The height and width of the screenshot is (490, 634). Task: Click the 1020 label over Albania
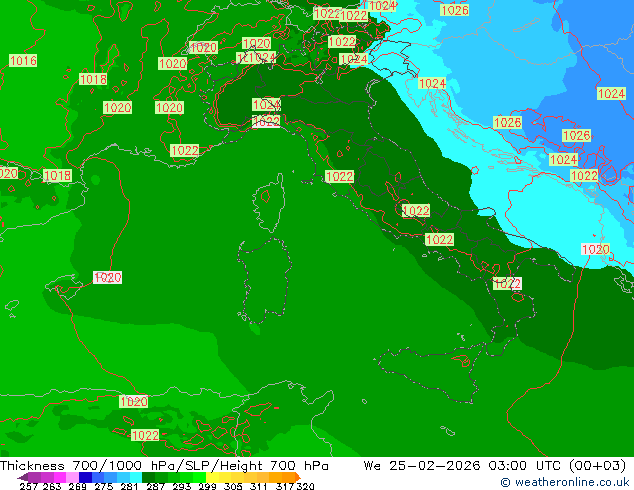pos(595,249)
